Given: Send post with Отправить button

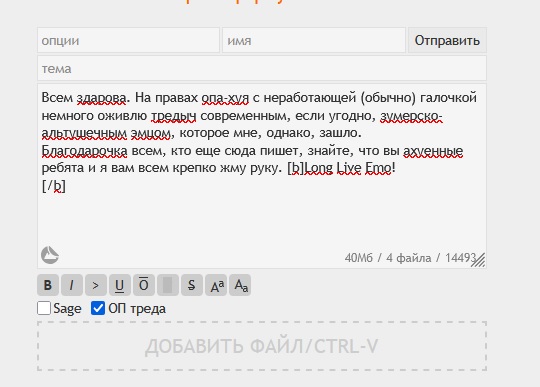Looking at the screenshot, I should (x=447, y=41).
